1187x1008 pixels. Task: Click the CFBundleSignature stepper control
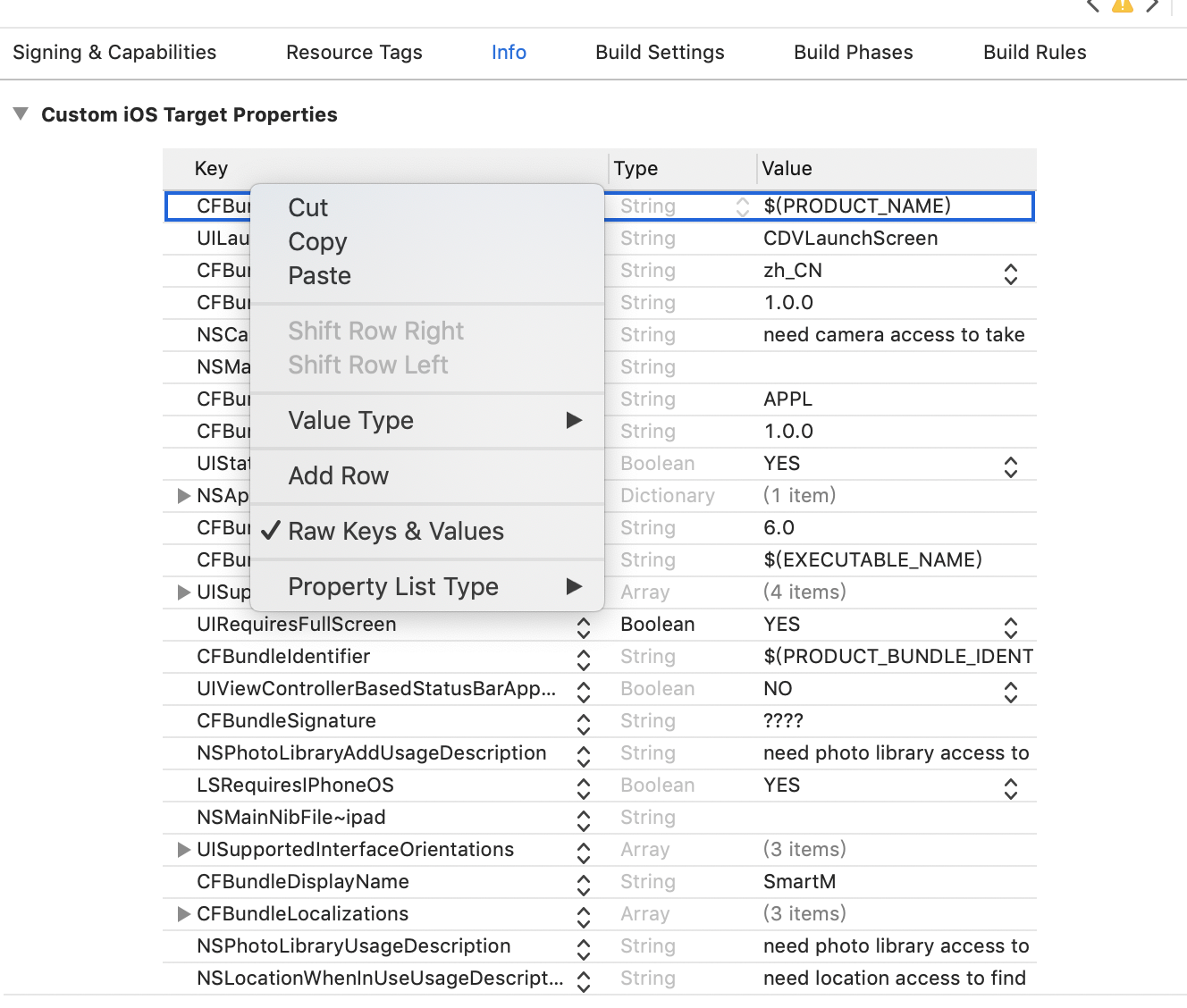(583, 722)
